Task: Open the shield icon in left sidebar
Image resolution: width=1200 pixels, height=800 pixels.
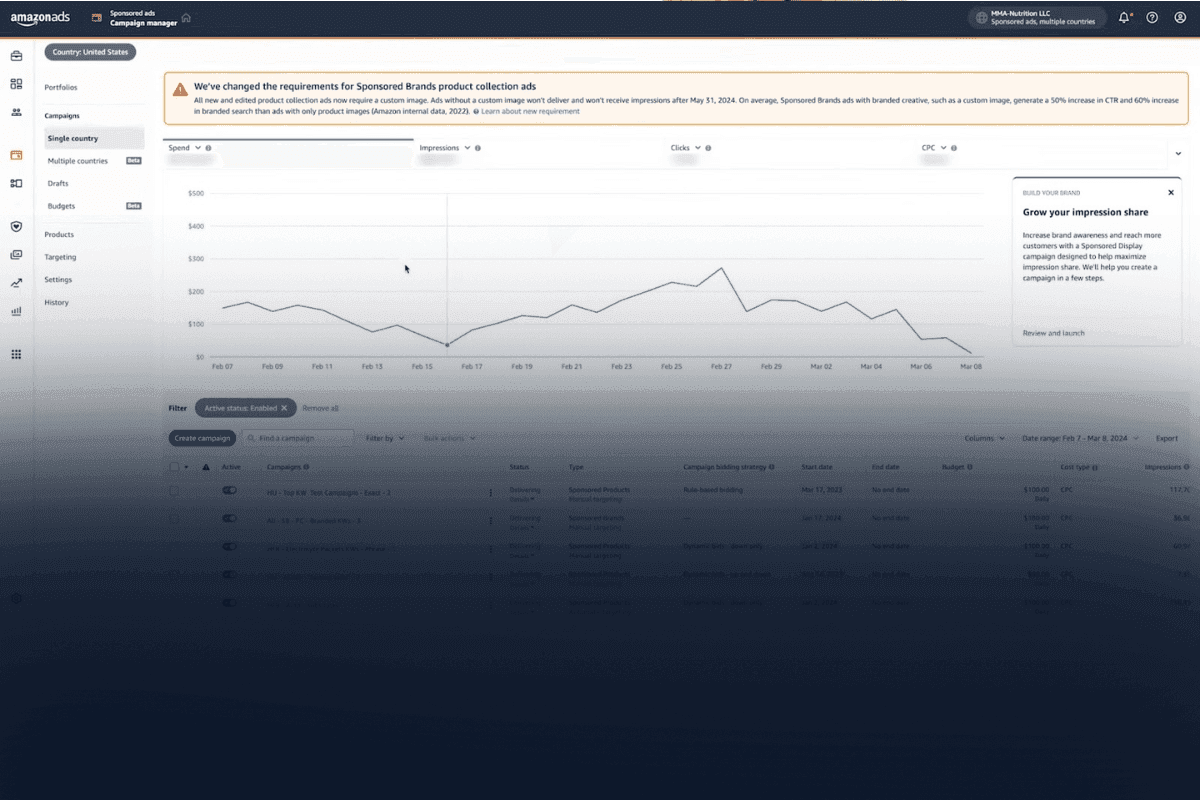Action: click(16, 227)
